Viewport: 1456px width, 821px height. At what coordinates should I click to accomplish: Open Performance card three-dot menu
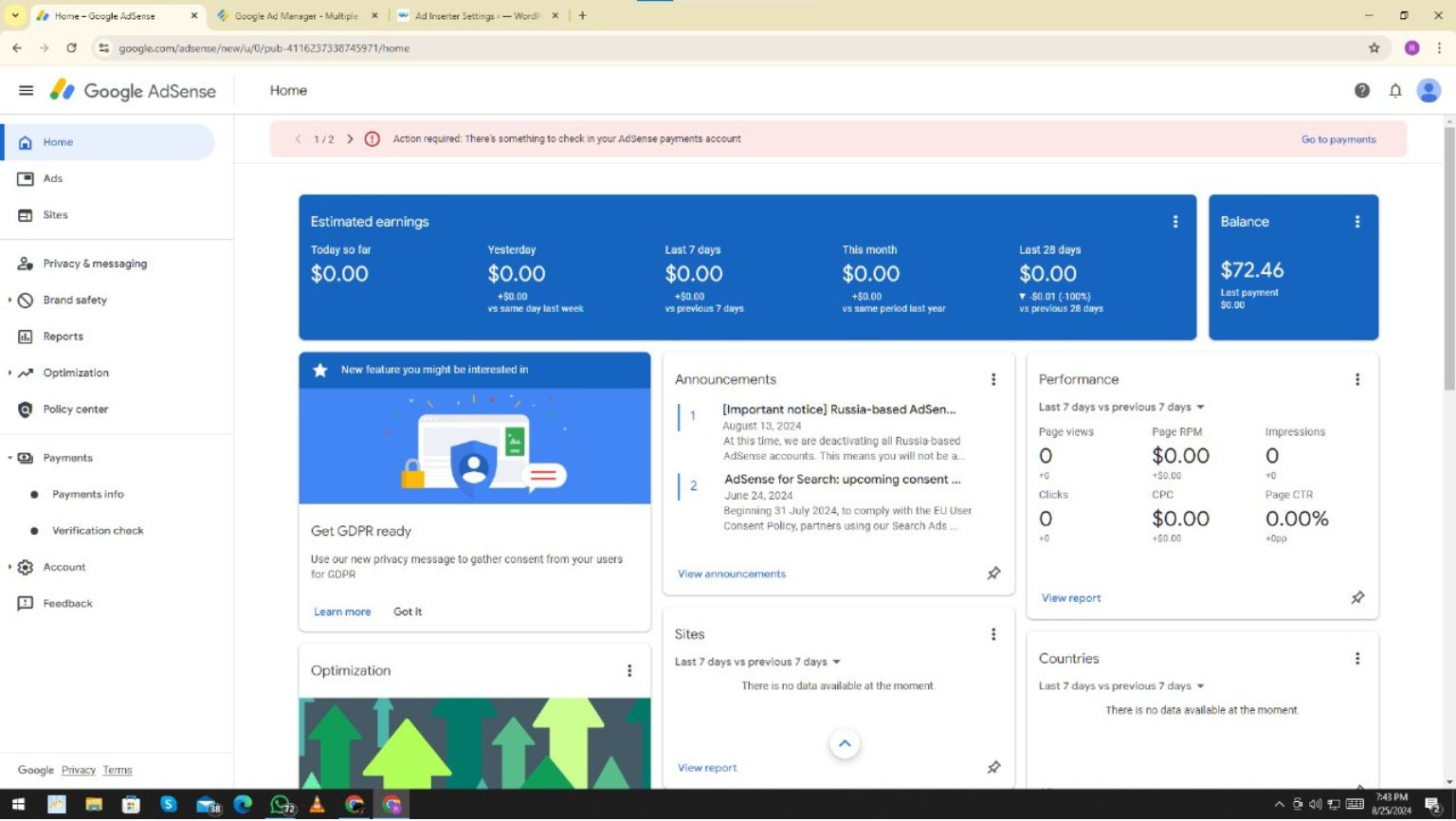tap(1357, 379)
